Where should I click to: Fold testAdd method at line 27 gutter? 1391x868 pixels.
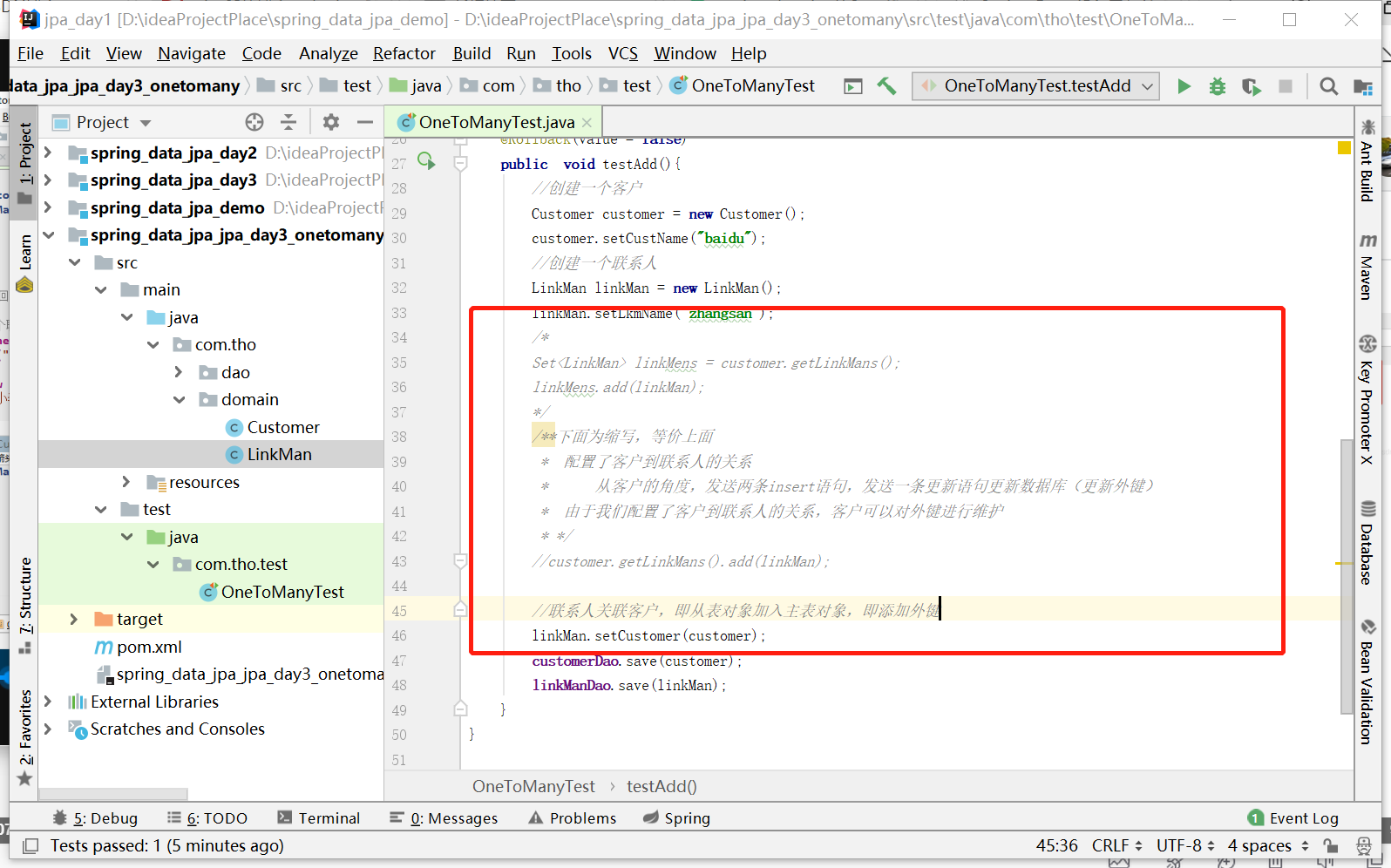point(460,163)
